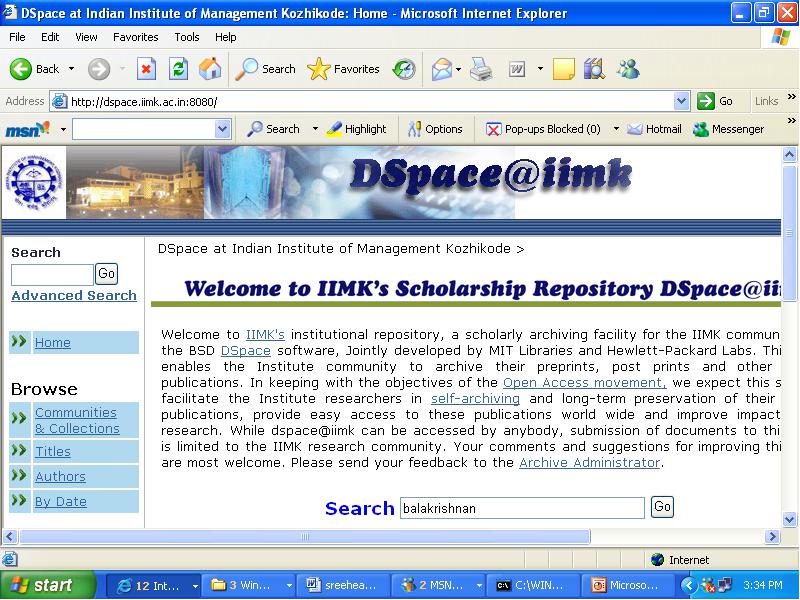The image size is (800, 600).
Task: Open the Open Access movement link
Action: tap(585, 383)
